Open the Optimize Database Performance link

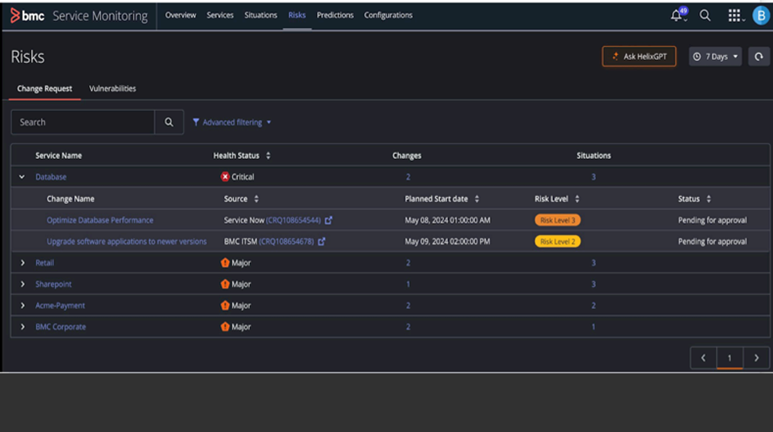click(100, 220)
